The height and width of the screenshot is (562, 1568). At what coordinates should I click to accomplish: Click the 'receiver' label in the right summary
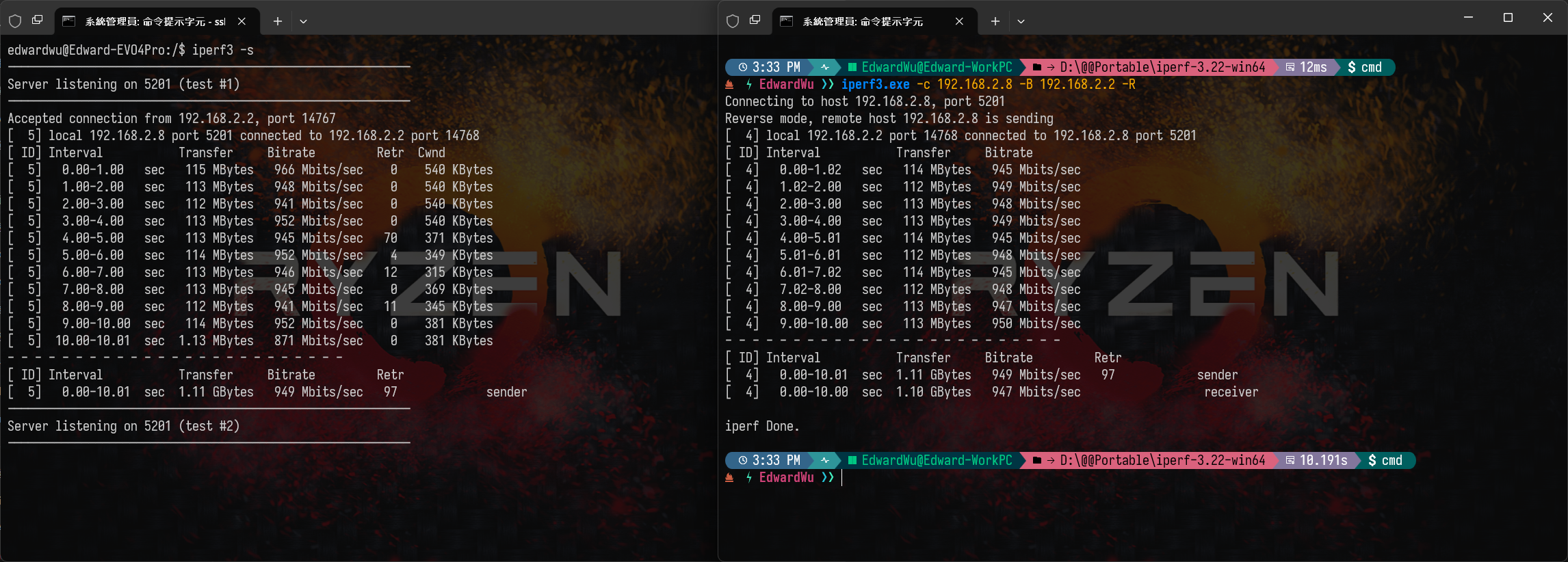click(x=1231, y=392)
